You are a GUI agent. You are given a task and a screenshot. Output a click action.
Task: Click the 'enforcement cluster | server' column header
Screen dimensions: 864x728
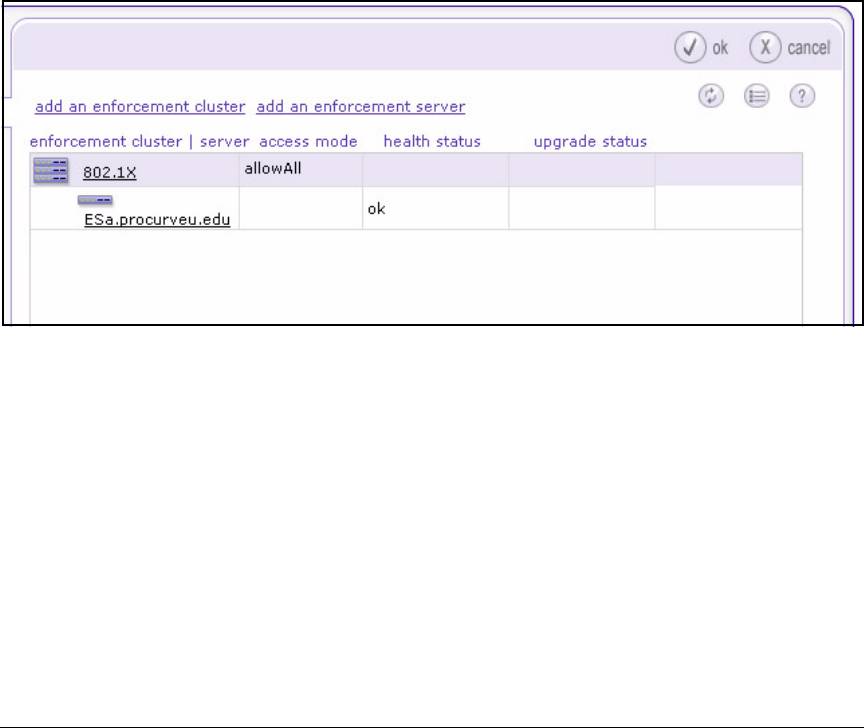click(x=139, y=142)
